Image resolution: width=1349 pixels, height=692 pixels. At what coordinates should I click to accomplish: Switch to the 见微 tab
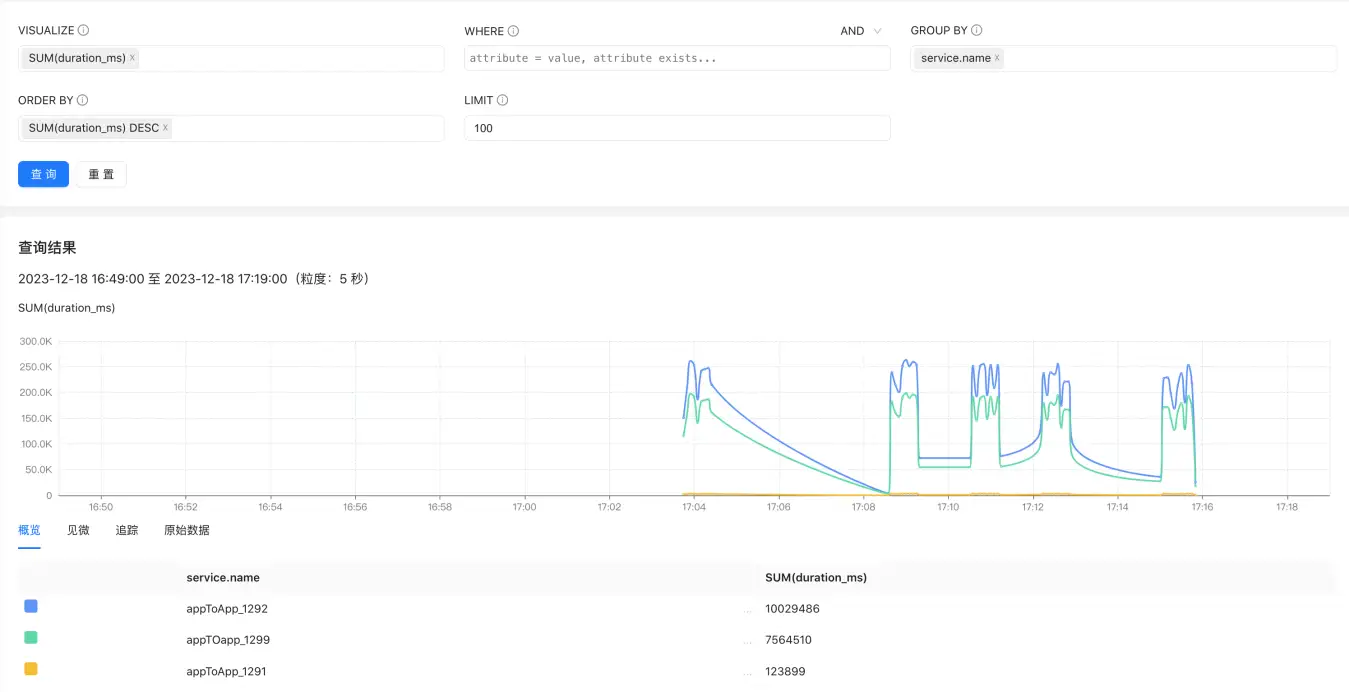click(x=78, y=530)
